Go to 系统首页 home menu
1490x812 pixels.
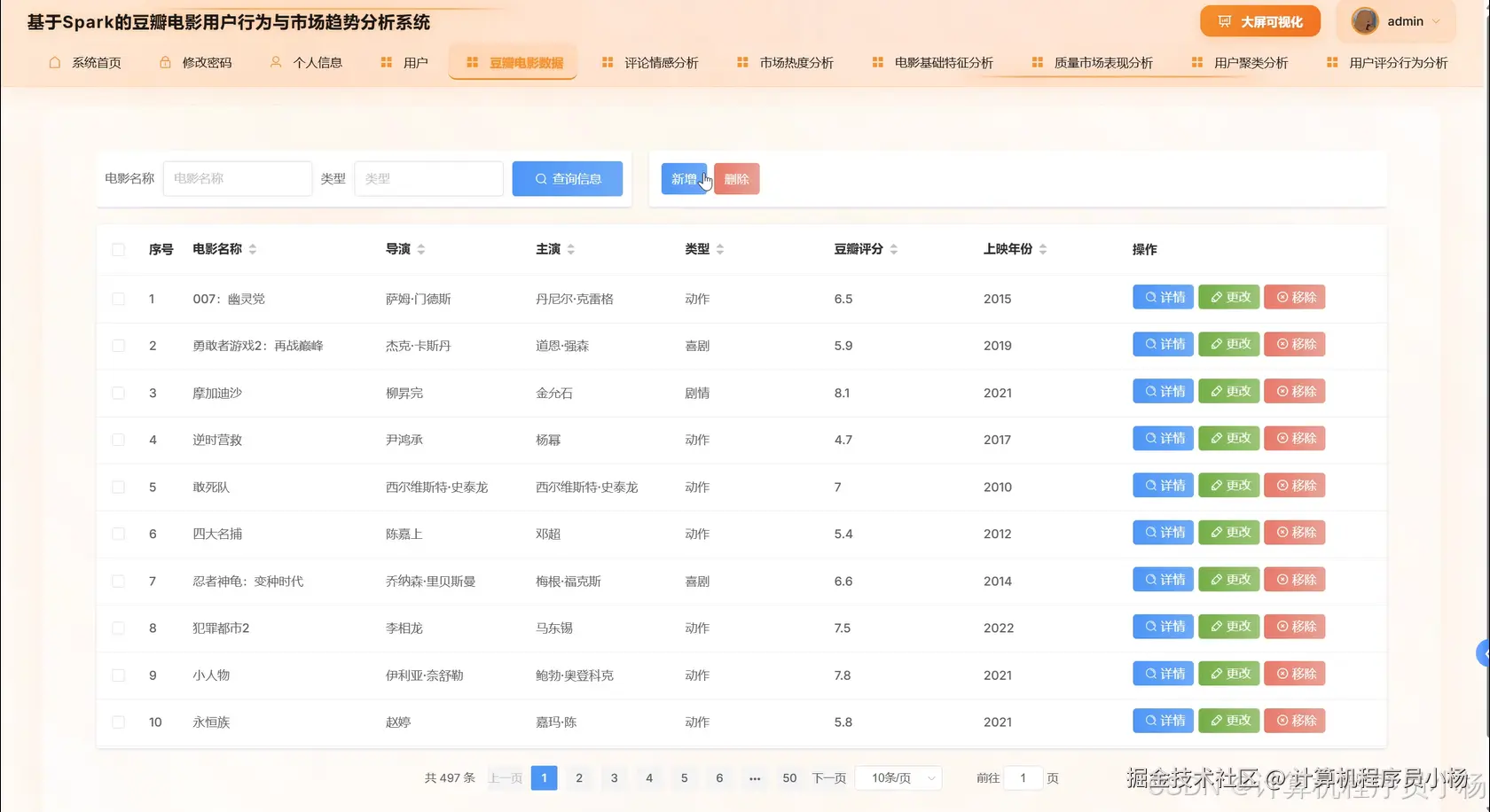[85, 63]
